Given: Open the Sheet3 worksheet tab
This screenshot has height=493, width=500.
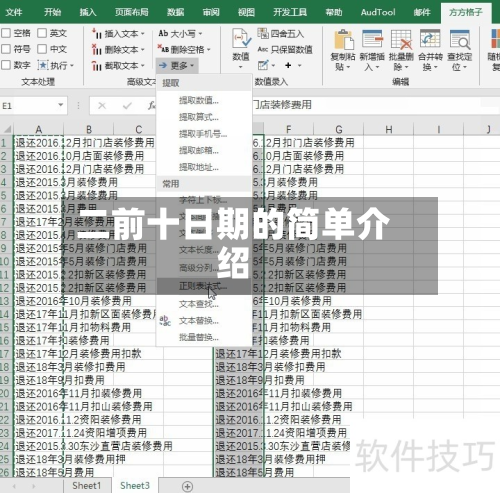Looking at the screenshot, I should [135, 485].
